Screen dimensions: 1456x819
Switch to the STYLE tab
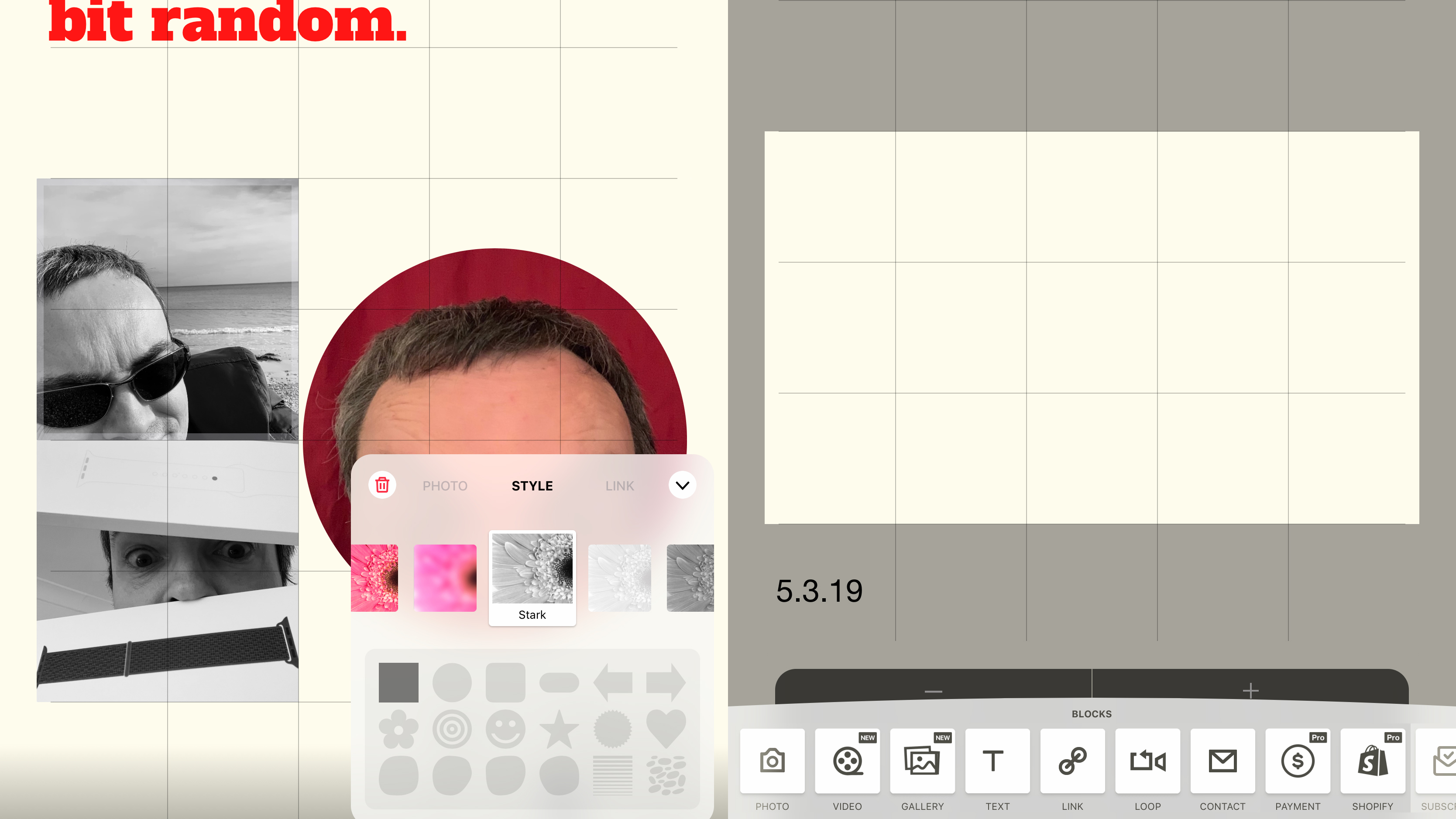pyautogui.click(x=532, y=485)
